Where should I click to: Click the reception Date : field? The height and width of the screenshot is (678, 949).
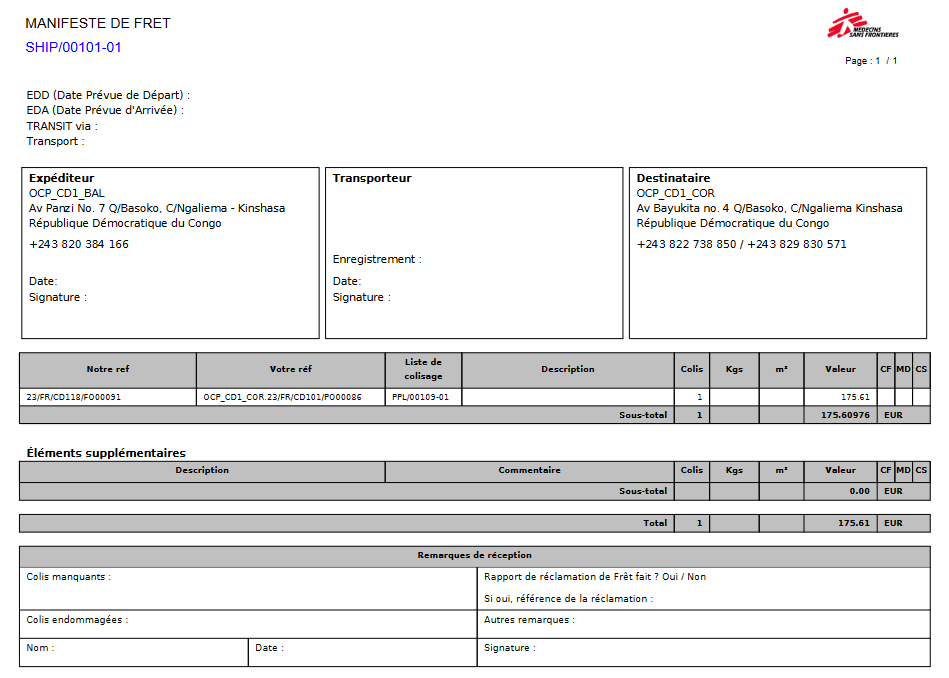(363, 653)
